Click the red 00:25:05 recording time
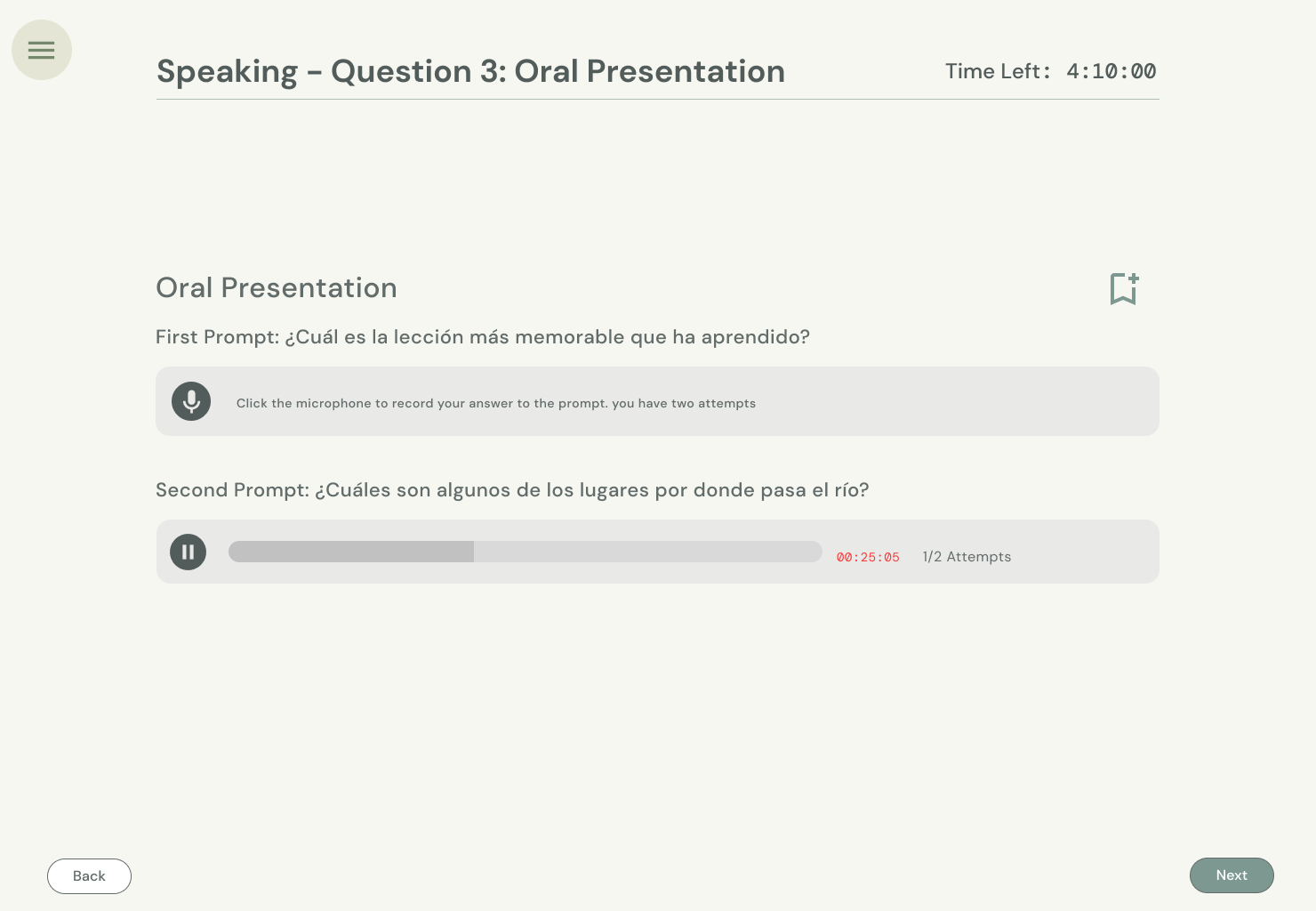 click(x=868, y=558)
